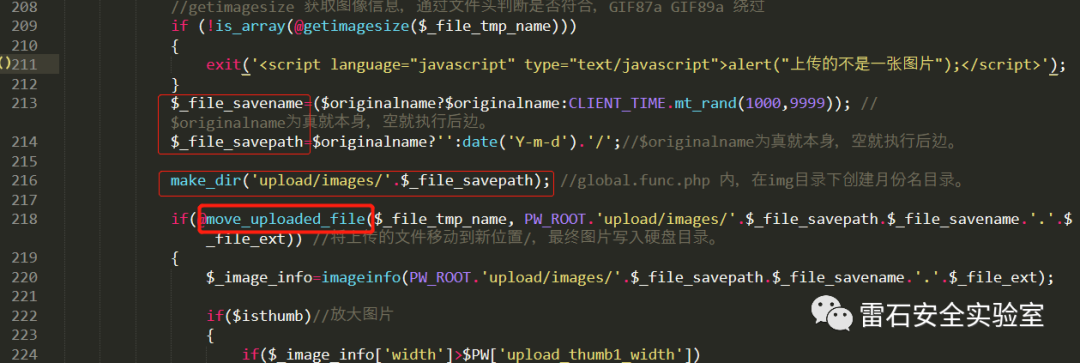Click line number 217 in the gutter
Image resolution: width=1080 pixels, height=363 pixels.
25,200
